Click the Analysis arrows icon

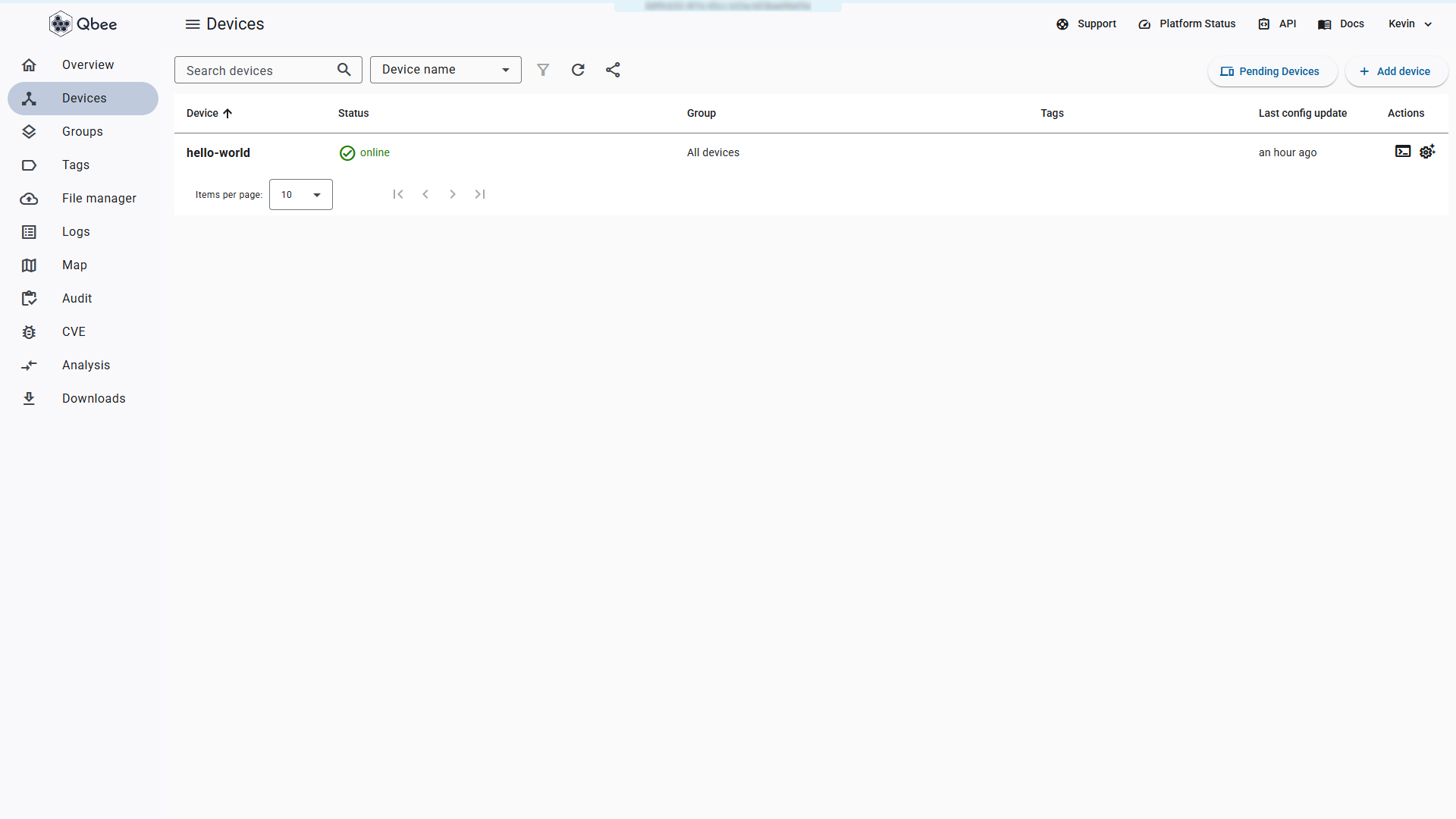tap(29, 366)
